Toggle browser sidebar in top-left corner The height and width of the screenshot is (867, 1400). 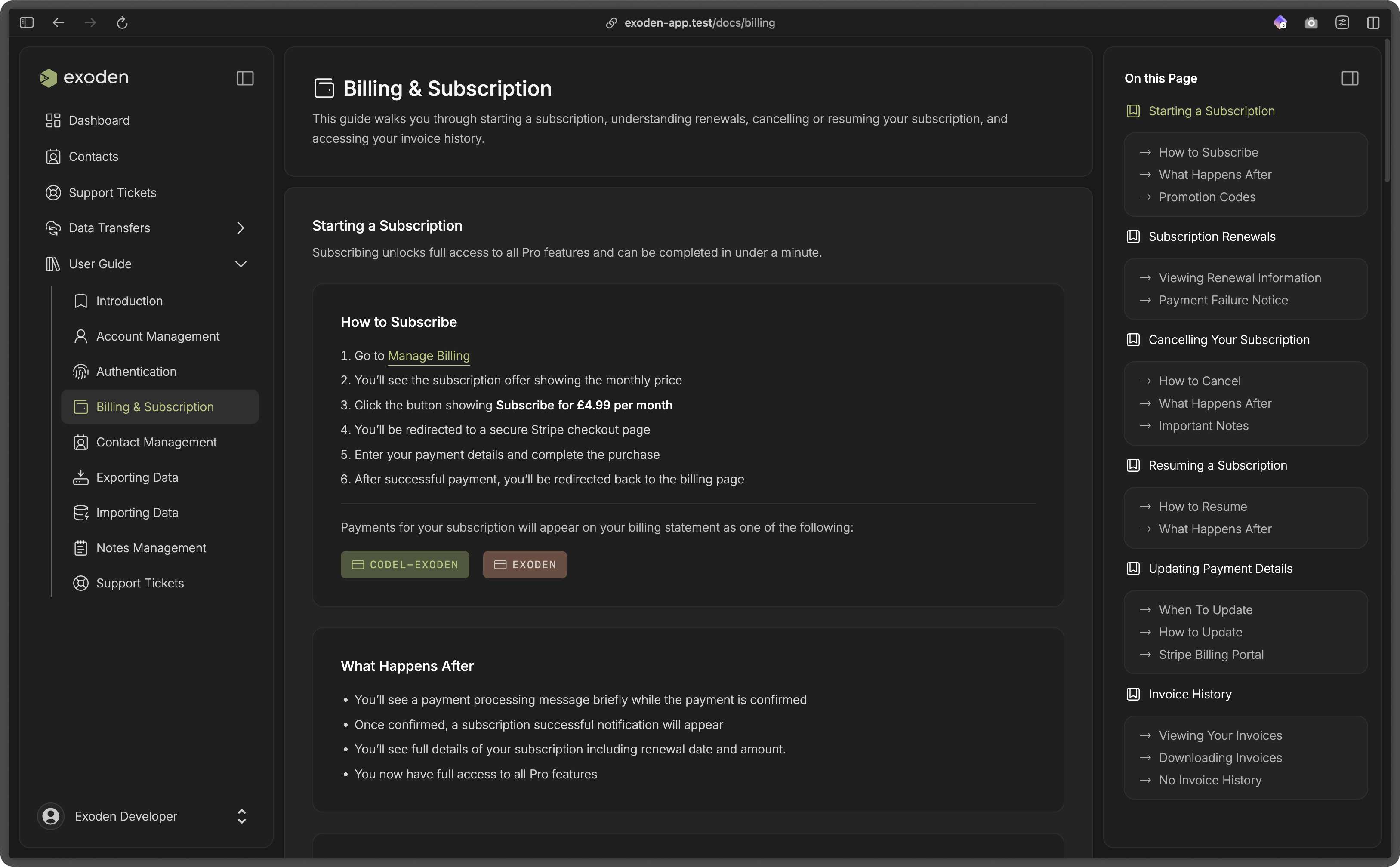point(27,23)
